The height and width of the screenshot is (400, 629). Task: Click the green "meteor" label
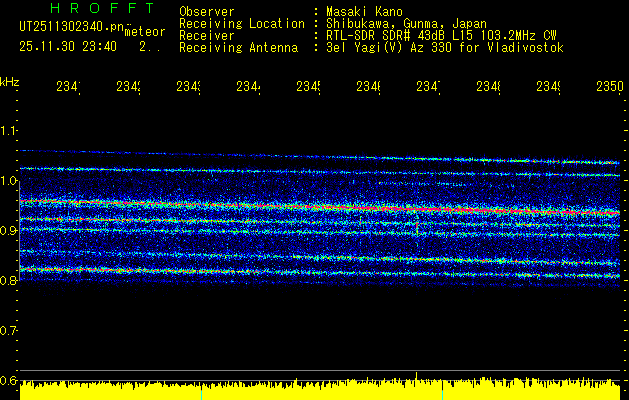[145, 32]
